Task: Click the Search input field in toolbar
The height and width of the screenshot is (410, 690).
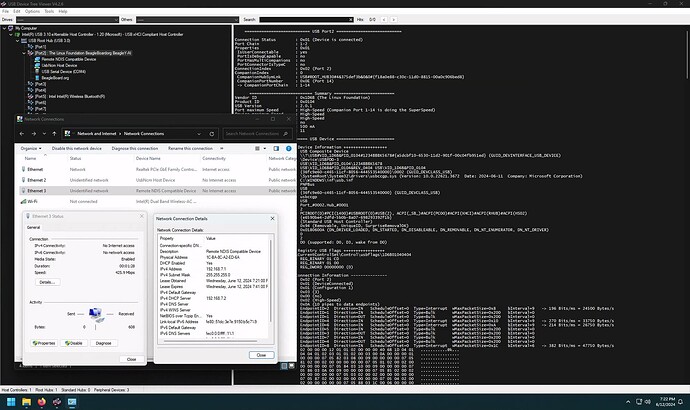Action: 306,20
